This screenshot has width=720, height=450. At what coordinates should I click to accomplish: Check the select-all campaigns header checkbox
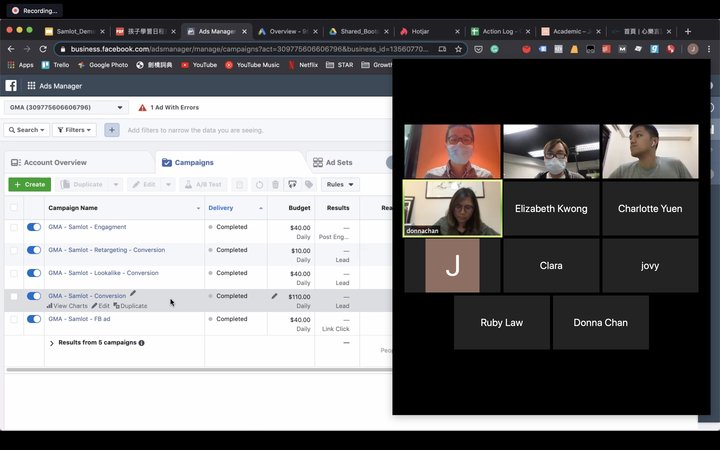(x=14, y=208)
